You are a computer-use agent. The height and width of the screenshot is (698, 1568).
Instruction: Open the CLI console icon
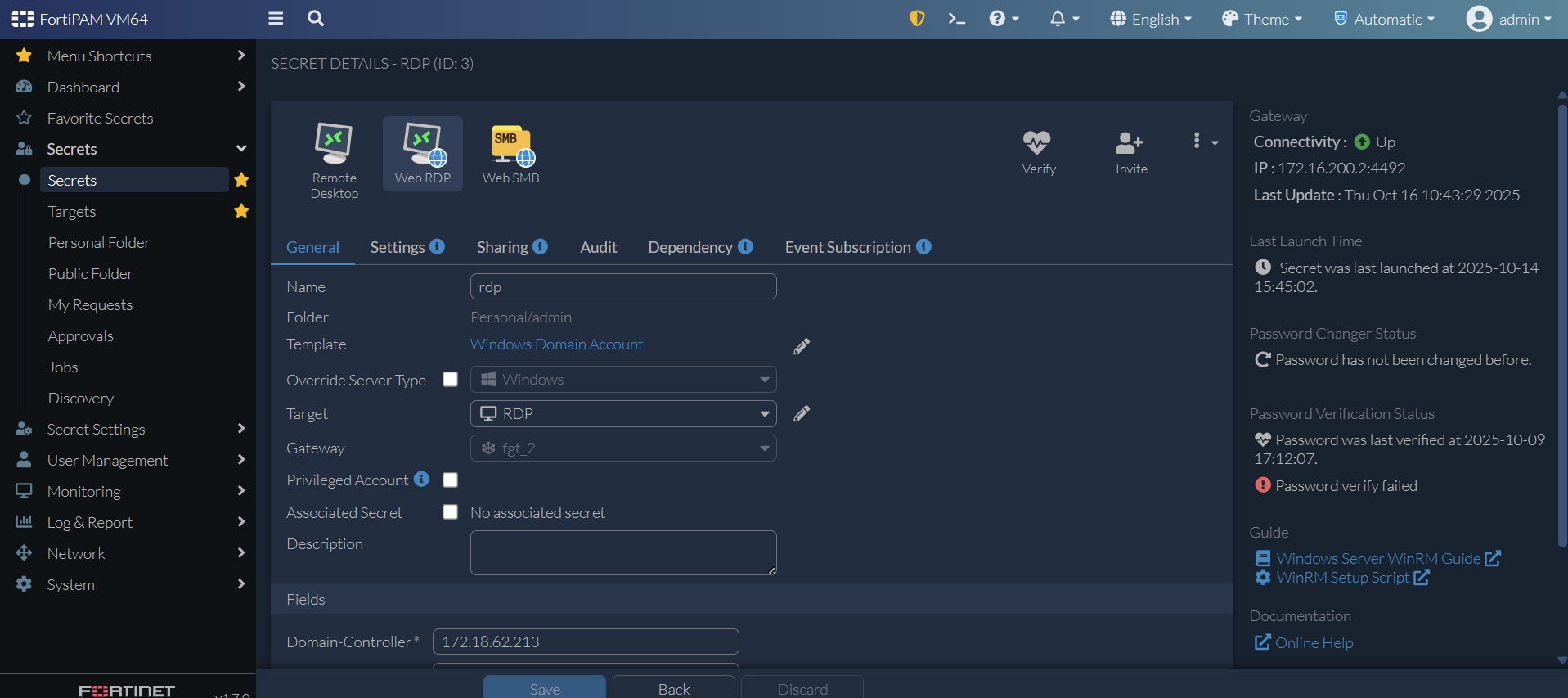(x=956, y=18)
